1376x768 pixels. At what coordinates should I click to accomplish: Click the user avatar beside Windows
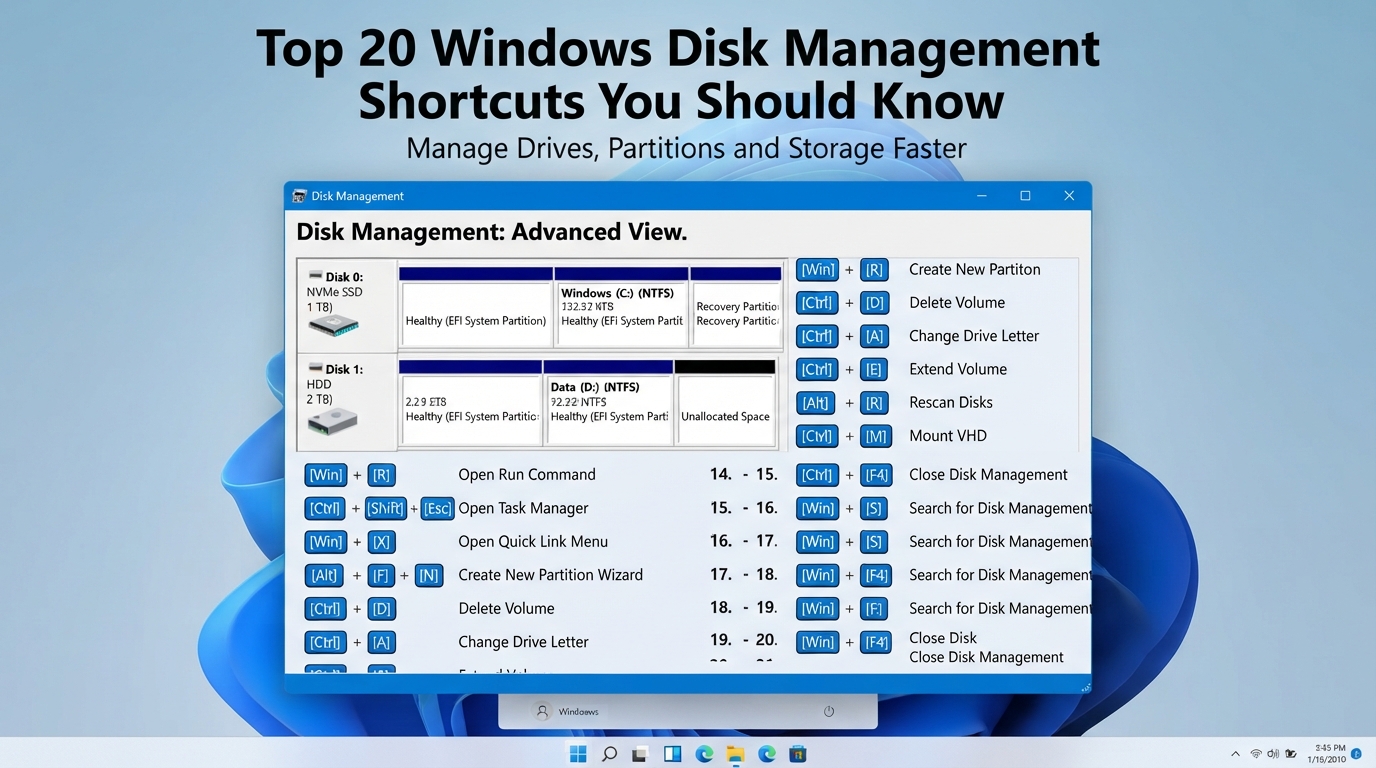[543, 712]
